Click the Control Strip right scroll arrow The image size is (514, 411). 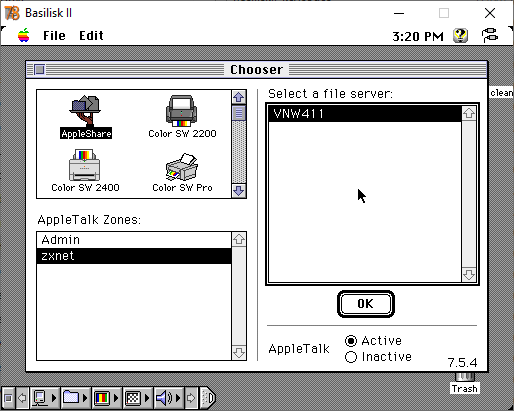point(191,398)
